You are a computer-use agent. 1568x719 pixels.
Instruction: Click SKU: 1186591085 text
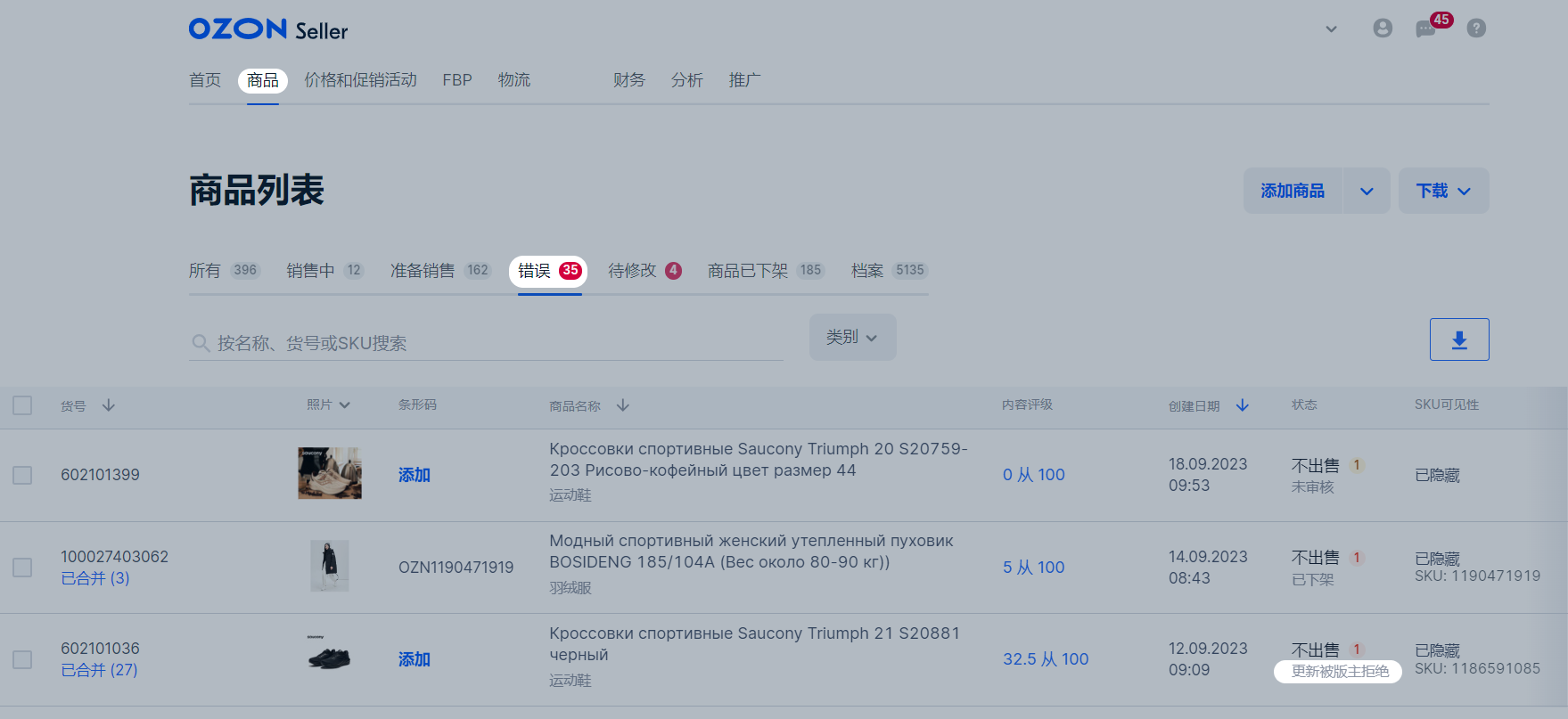pyautogui.click(x=1478, y=668)
